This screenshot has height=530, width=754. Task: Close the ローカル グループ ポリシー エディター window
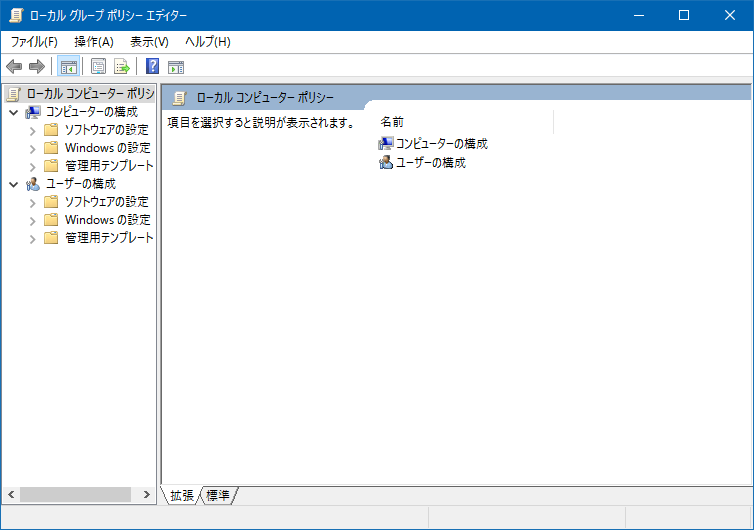point(729,15)
